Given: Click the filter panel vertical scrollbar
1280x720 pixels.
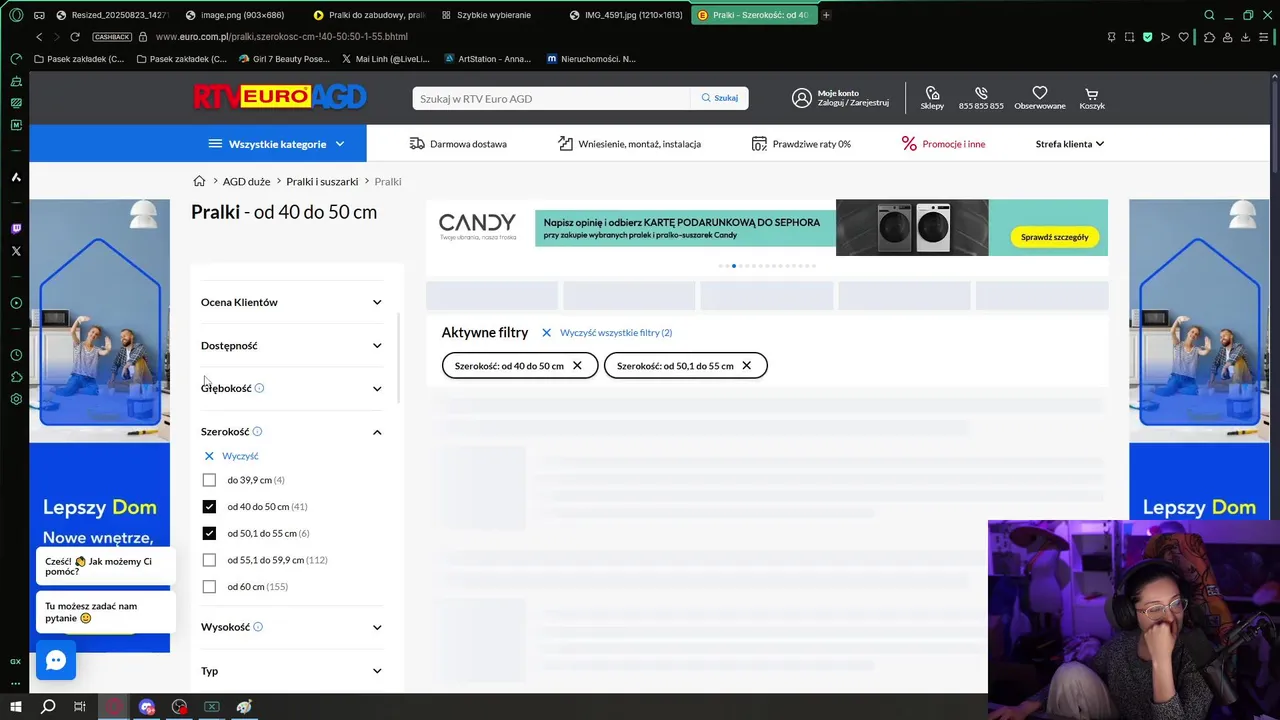Looking at the screenshot, I should [x=399, y=358].
